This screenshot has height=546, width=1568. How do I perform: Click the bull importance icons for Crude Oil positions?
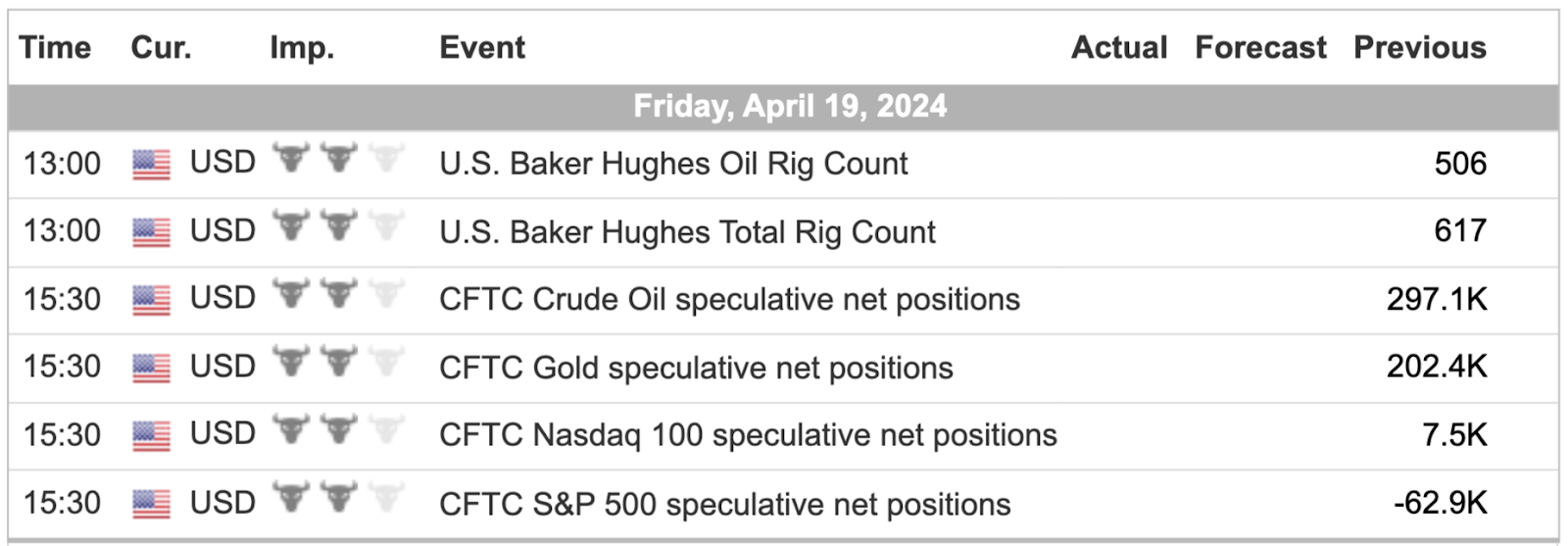pyautogui.click(x=338, y=293)
